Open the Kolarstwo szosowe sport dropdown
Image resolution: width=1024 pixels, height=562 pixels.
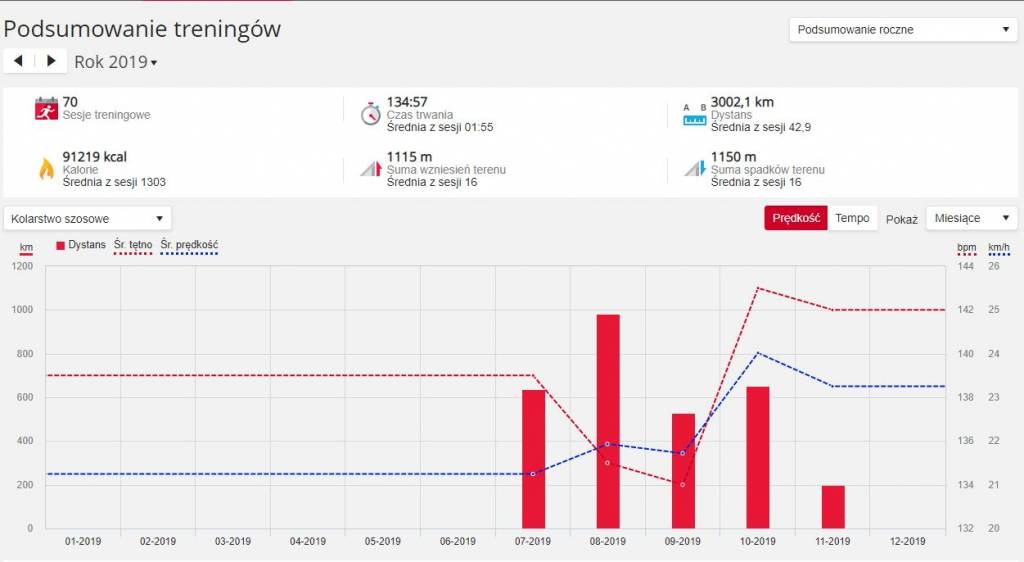[88, 219]
